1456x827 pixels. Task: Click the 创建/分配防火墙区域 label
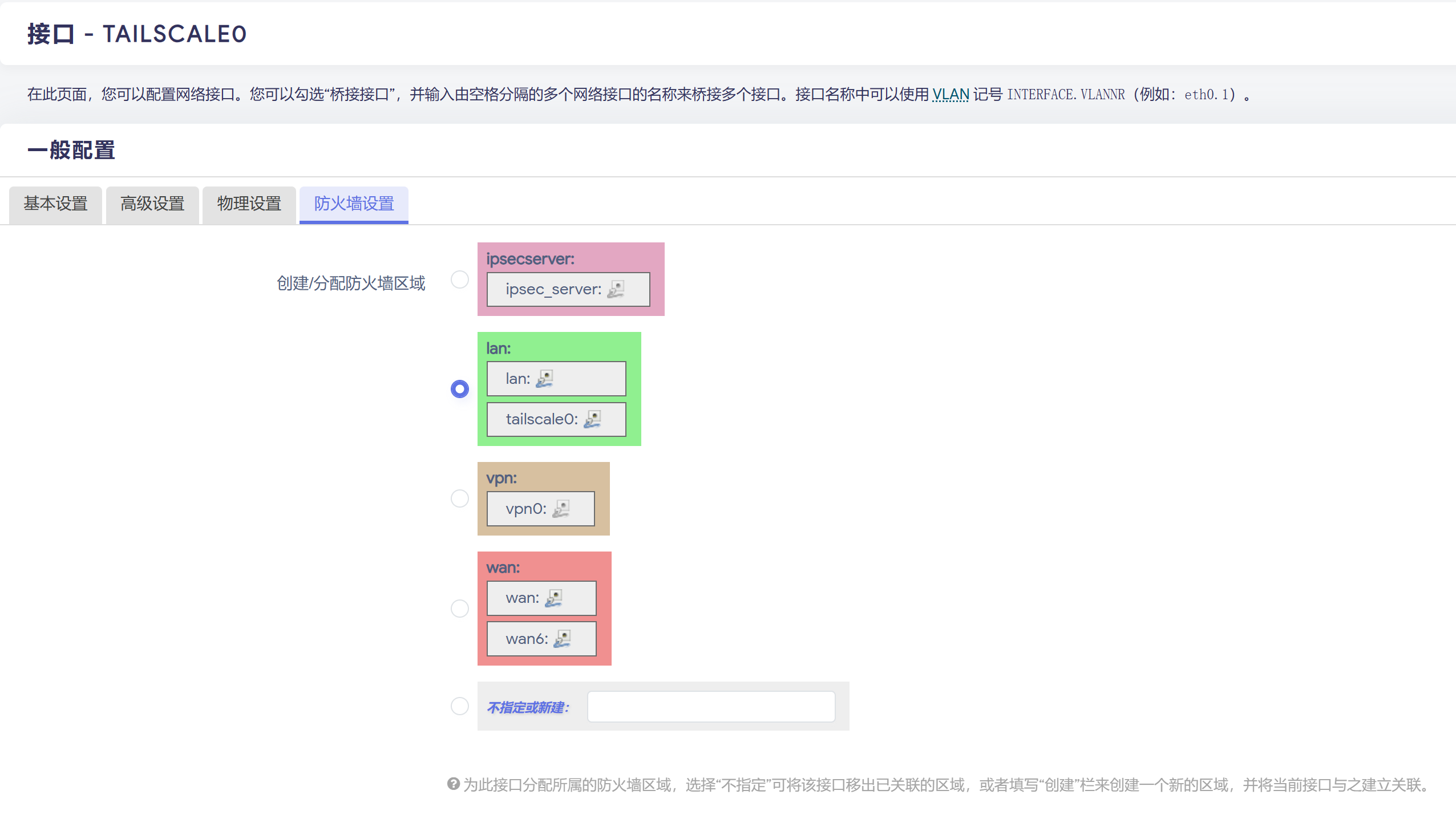(351, 283)
